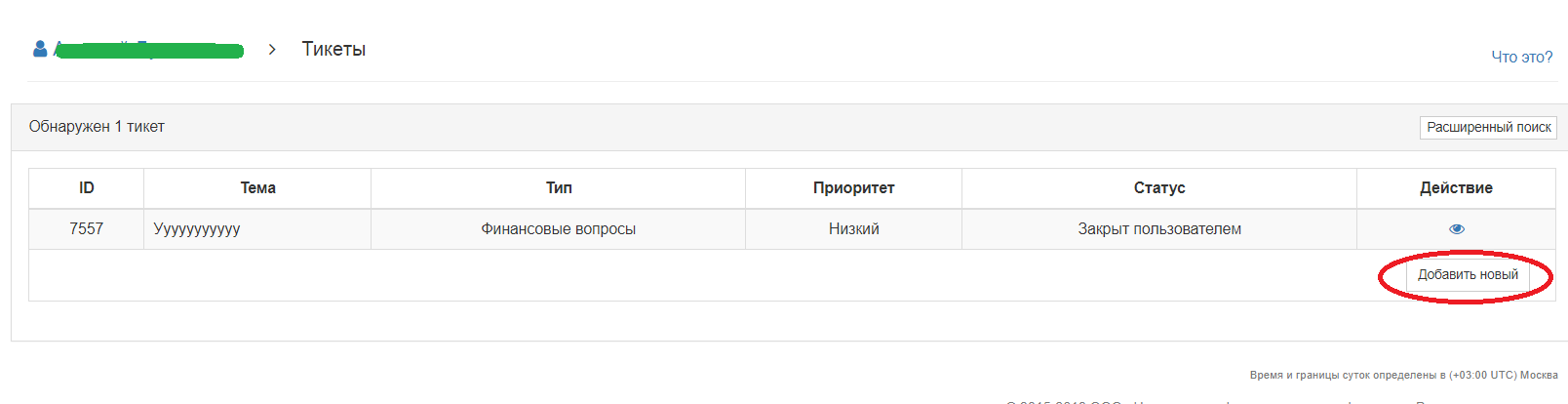Click the Закрыт пользователем status cell
This screenshot has height=404, width=1568.
pos(1159,229)
